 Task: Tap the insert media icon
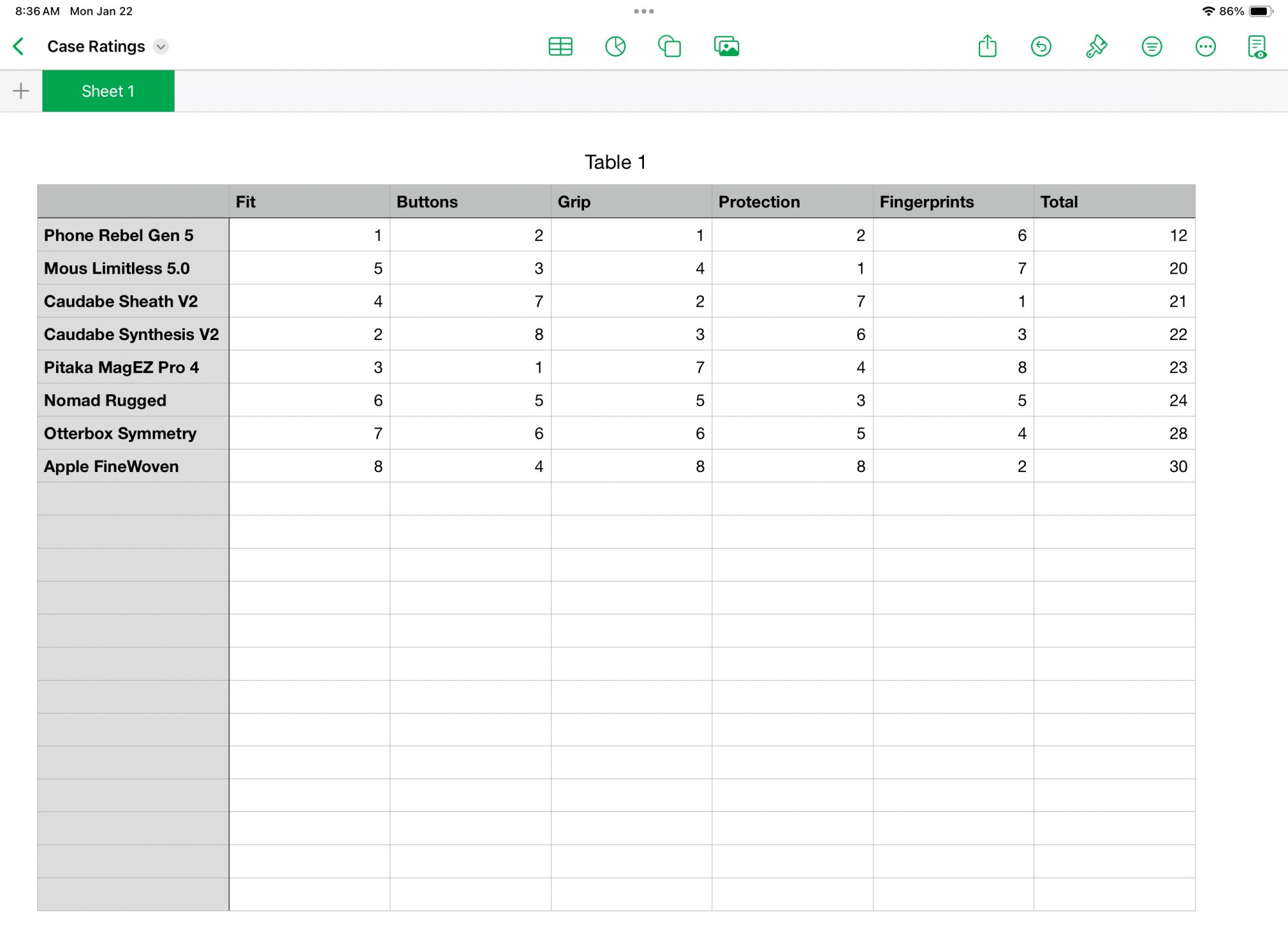[726, 46]
